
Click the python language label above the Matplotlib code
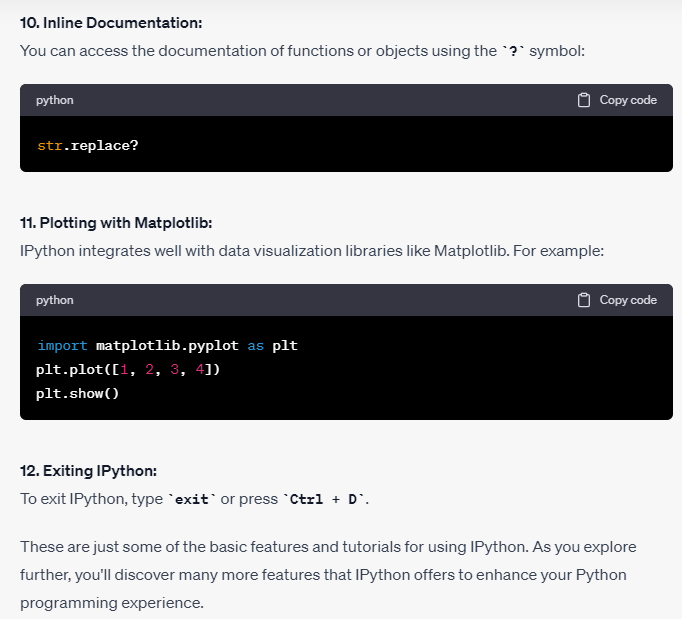pos(54,300)
